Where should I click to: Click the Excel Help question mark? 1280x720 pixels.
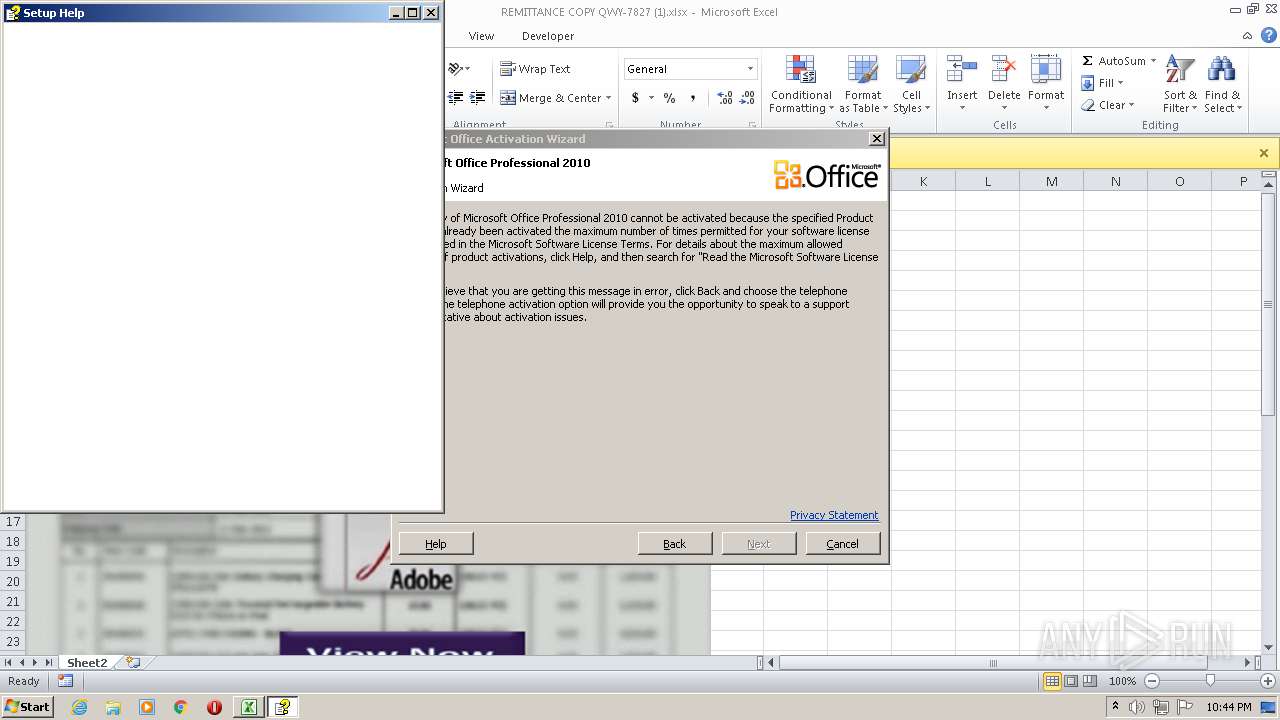[1269, 35]
